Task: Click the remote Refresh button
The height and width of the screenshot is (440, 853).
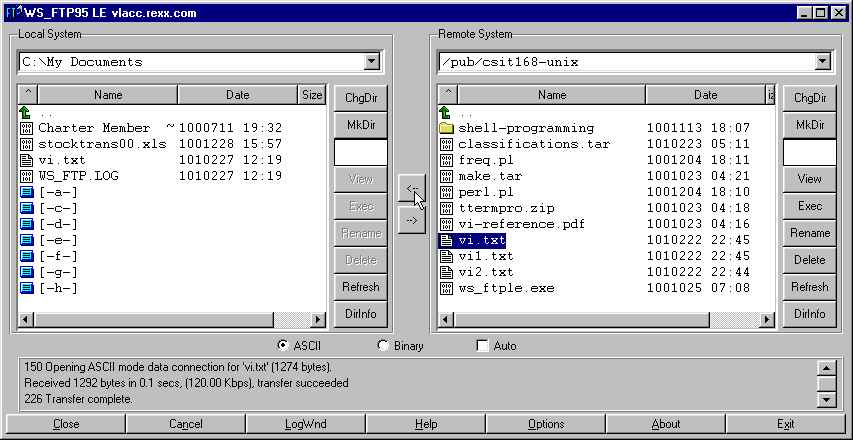Action: (x=809, y=287)
